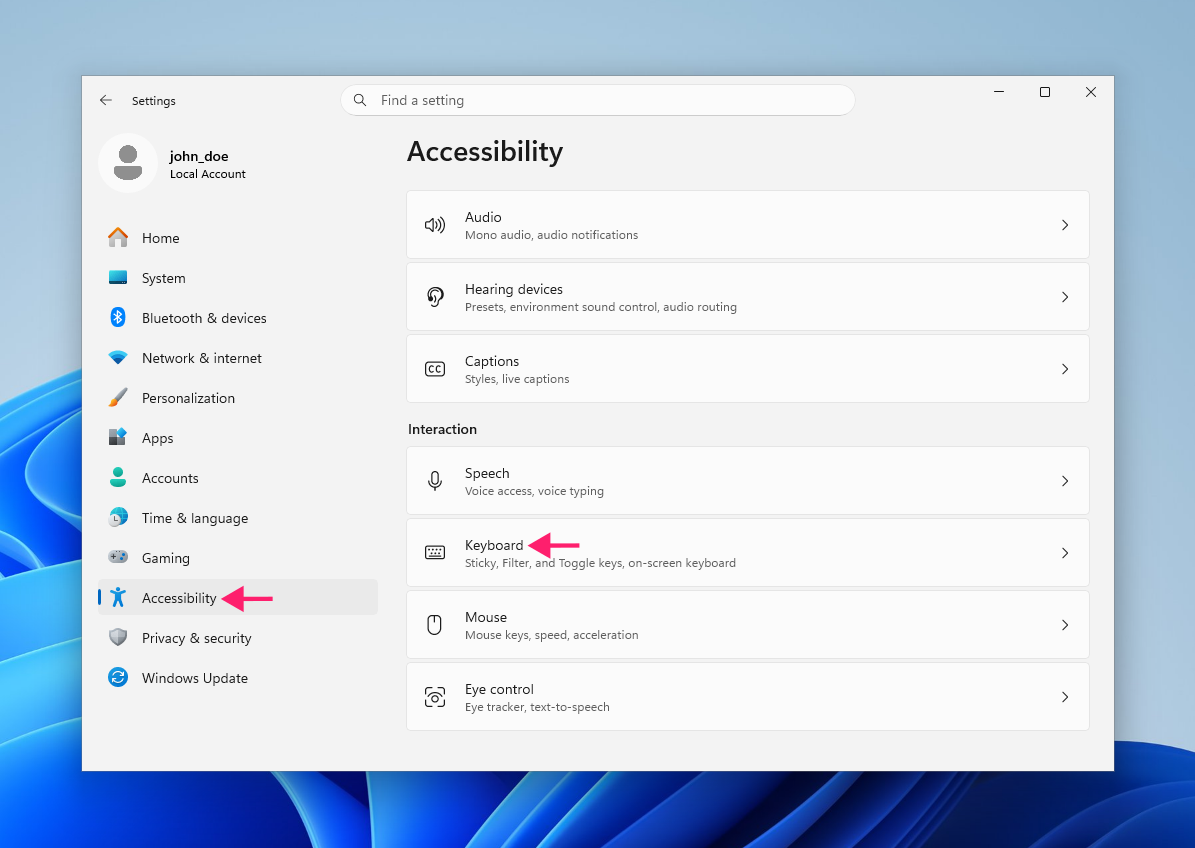Open Mouse accessibility title
This screenshot has width=1195, height=848.
point(485,617)
